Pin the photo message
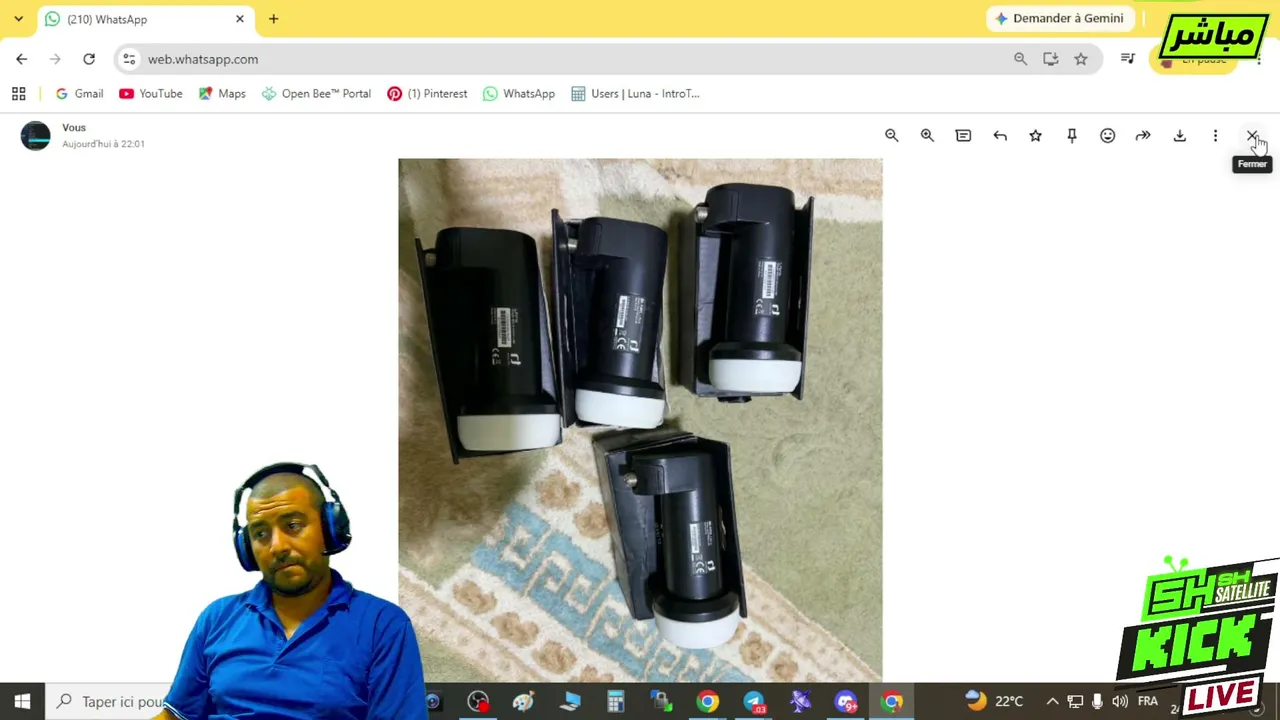This screenshot has width=1280, height=720. (1071, 136)
